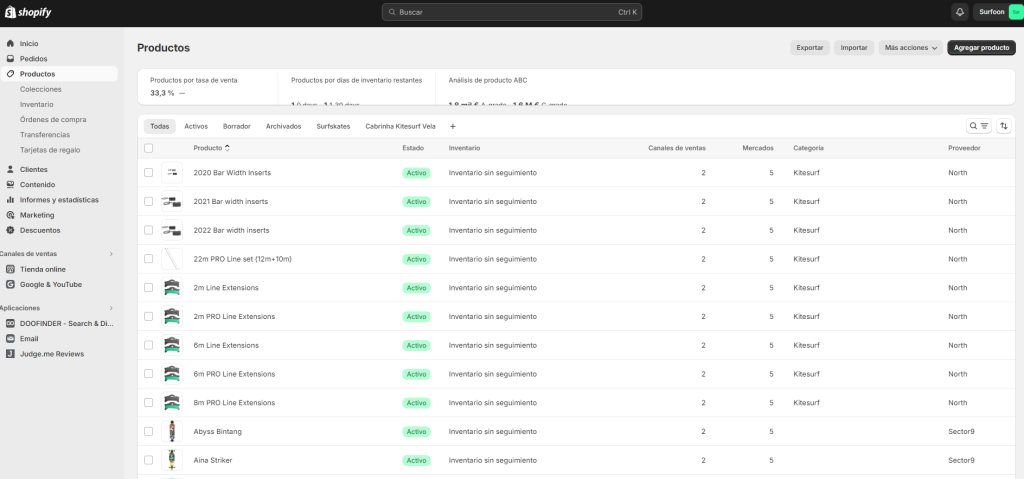Check the 2020 Bar Width Inserts row
1024x479 pixels.
click(x=148, y=173)
